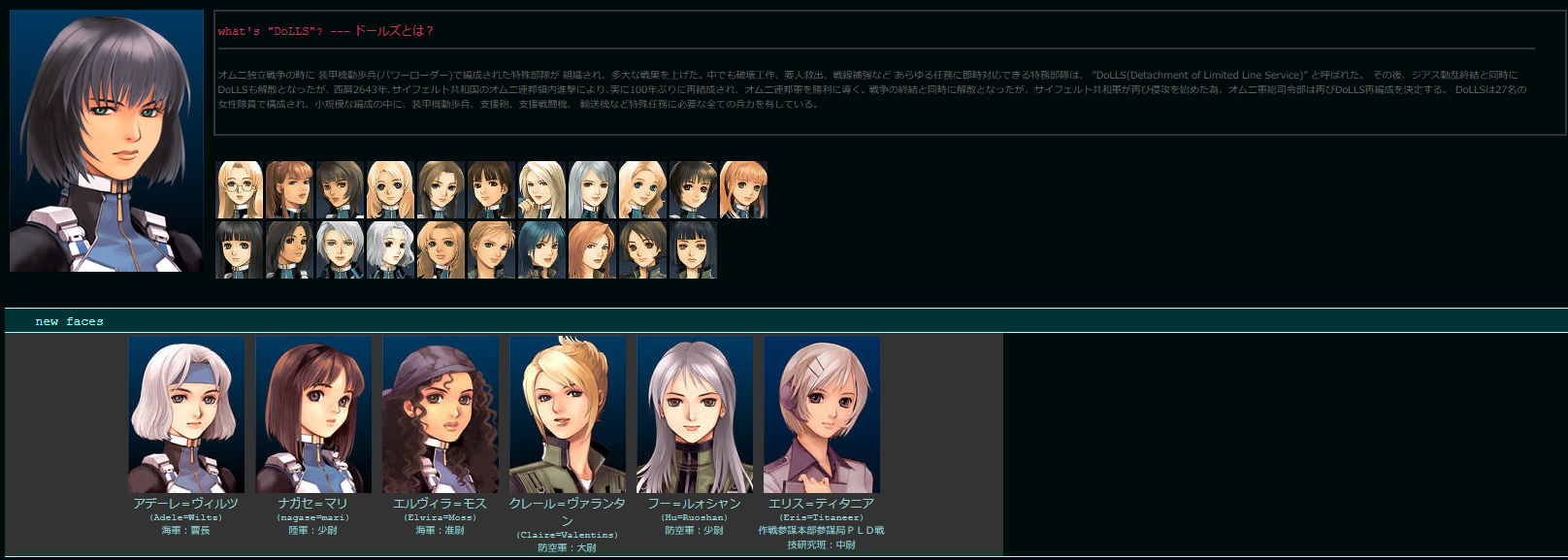Open Claire Valentins' blonde portrait
Image resolution: width=1568 pixels, height=560 pixels.
[x=568, y=414]
